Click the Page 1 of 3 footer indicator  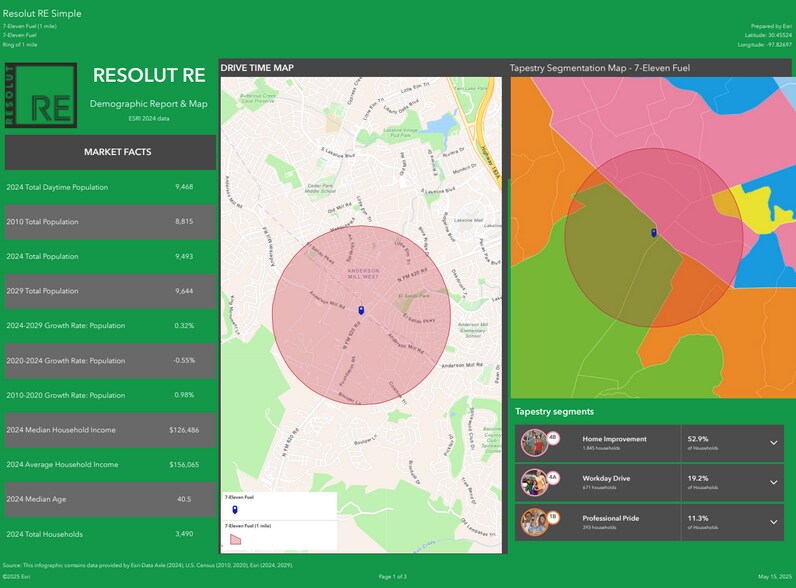393,577
